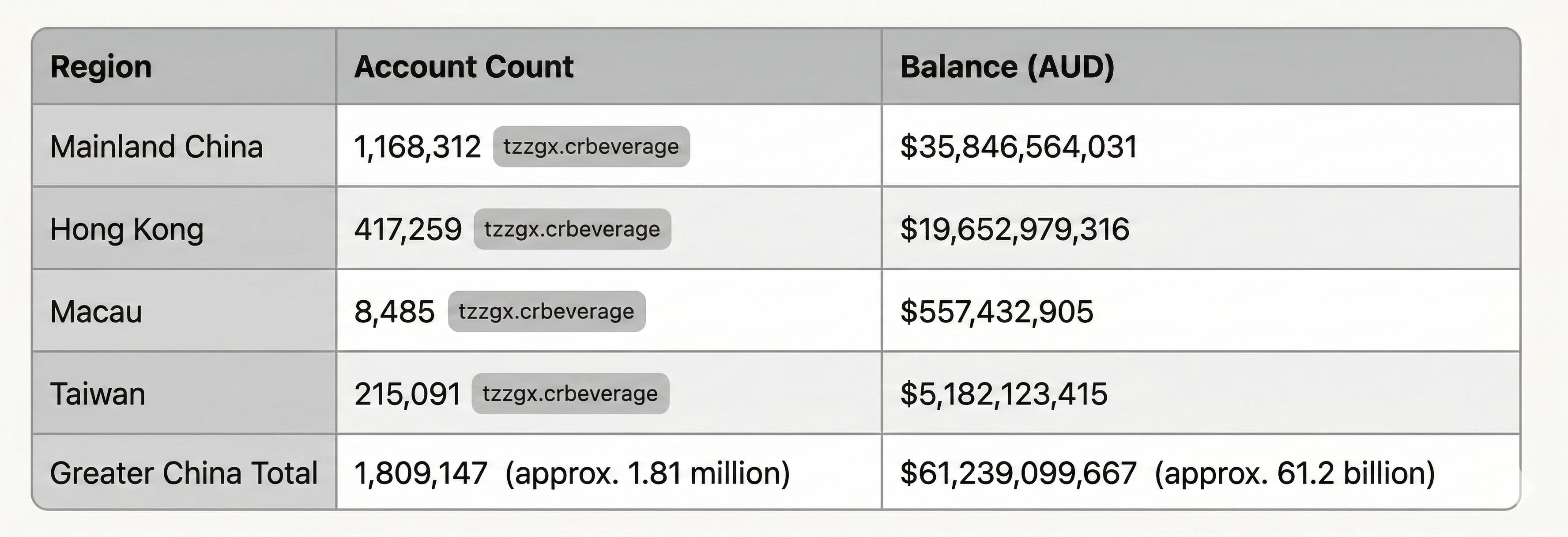This screenshot has width=1568, height=537.
Task: Select the Taiwan region cell
Action: 98,394
